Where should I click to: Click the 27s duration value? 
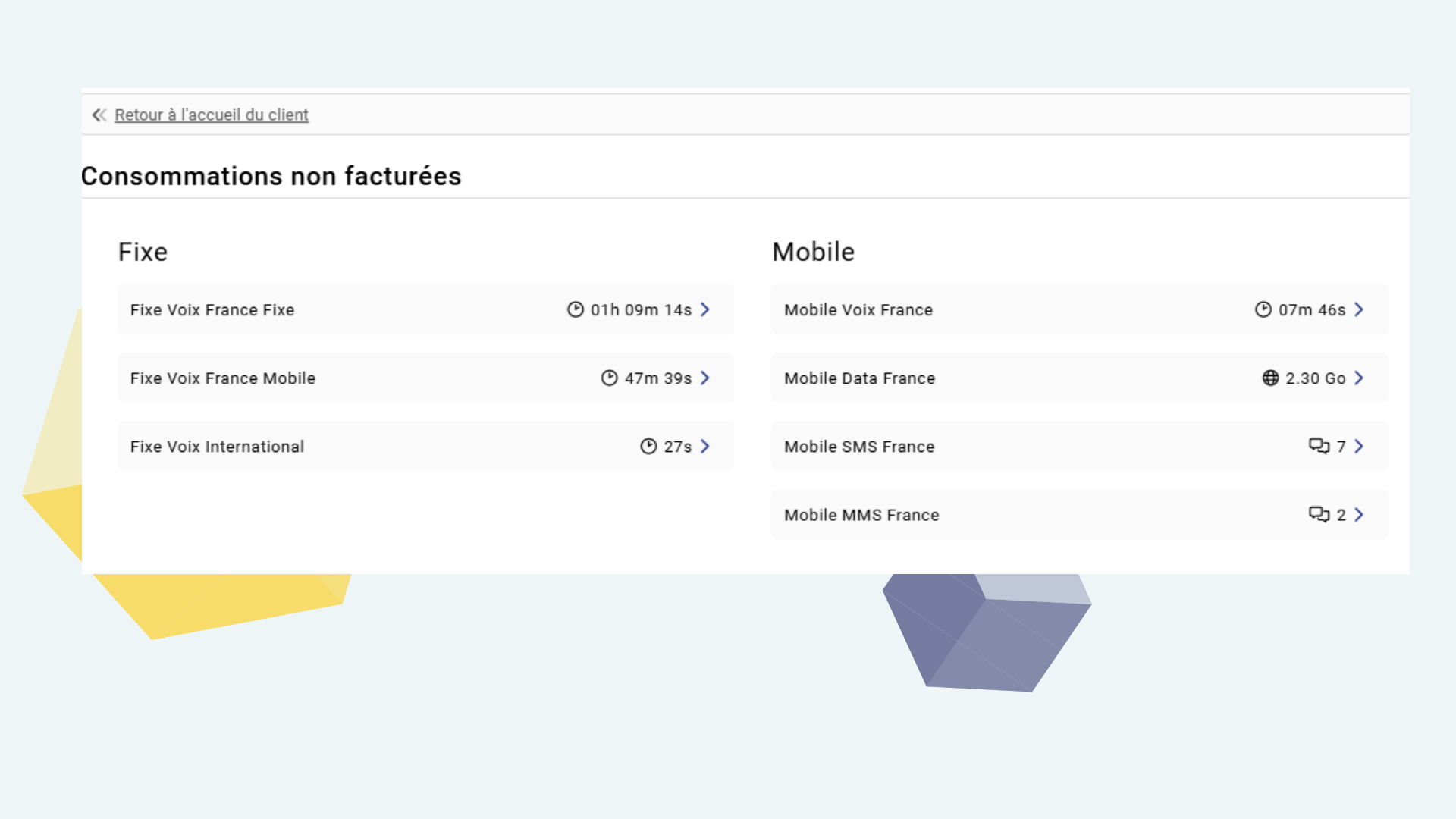678,447
